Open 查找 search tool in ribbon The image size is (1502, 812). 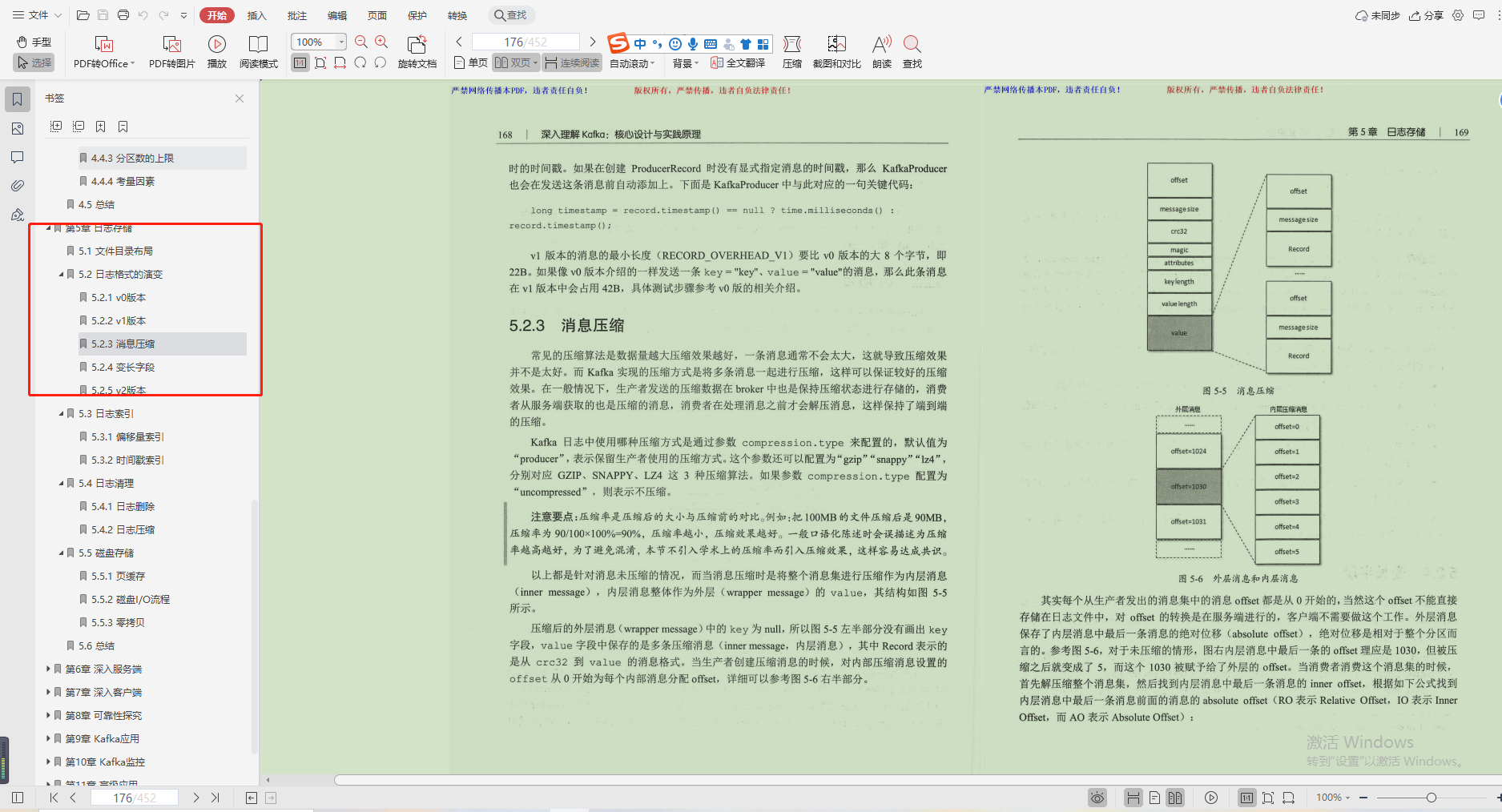[912, 51]
